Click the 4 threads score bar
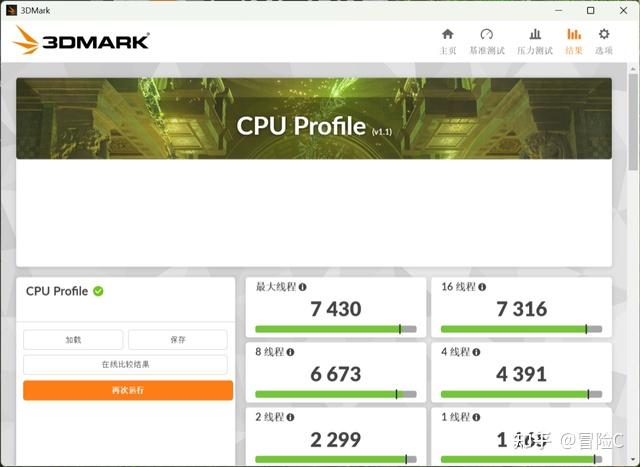This screenshot has width=640, height=467. pos(522,394)
